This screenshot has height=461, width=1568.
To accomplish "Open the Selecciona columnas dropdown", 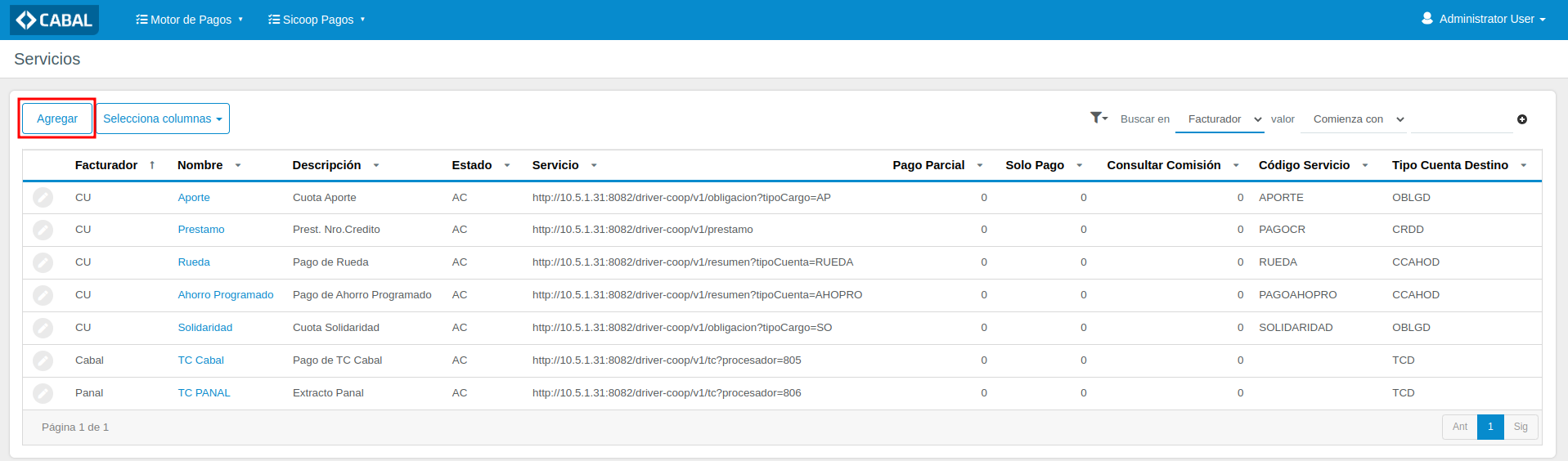I will tap(163, 119).
